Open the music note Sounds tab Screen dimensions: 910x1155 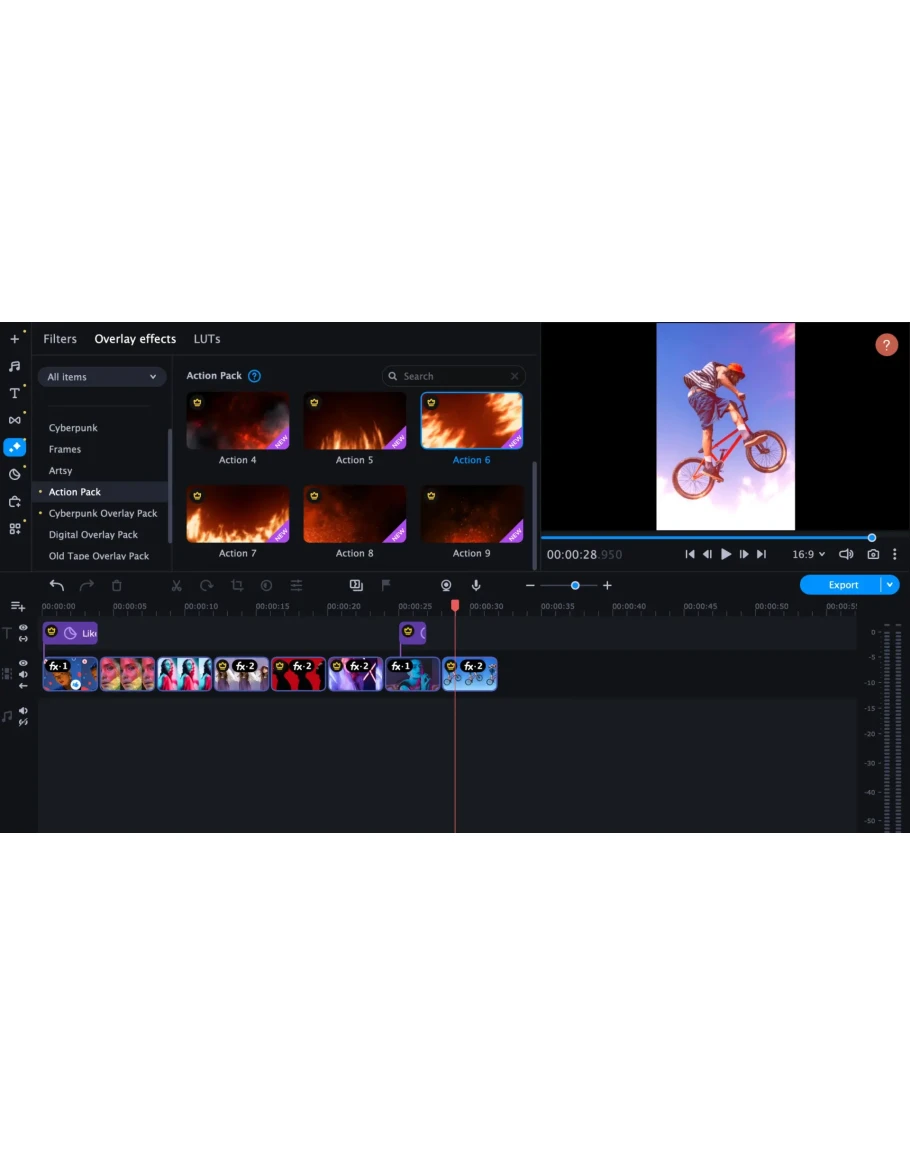pos(14,366)
